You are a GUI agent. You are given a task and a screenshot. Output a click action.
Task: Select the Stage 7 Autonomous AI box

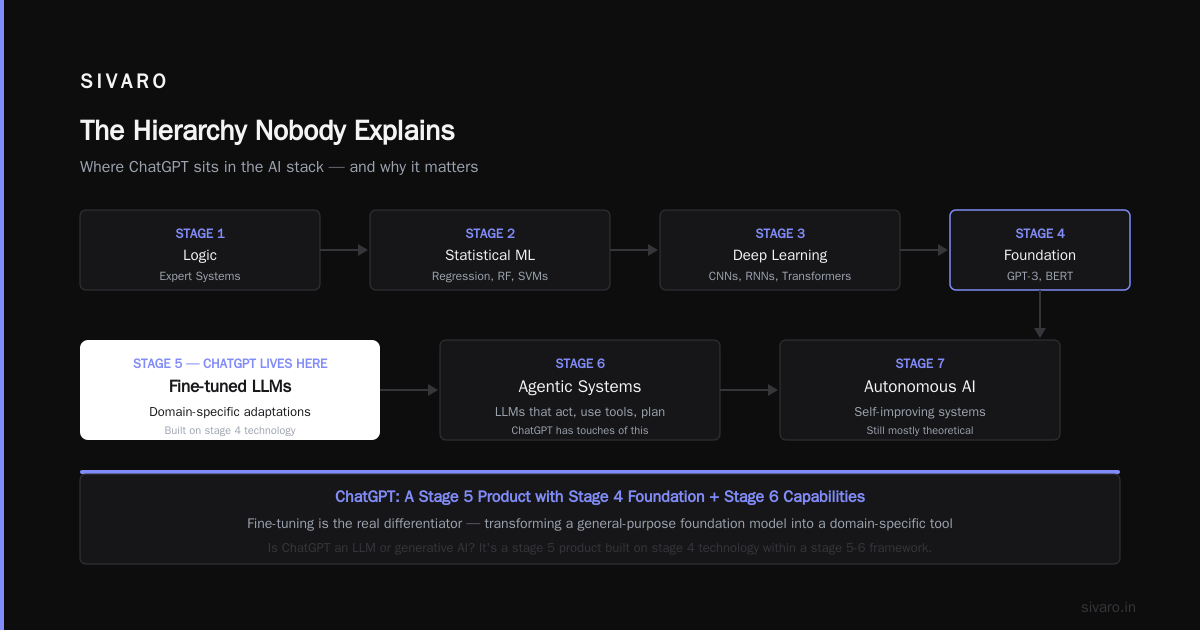920,390
